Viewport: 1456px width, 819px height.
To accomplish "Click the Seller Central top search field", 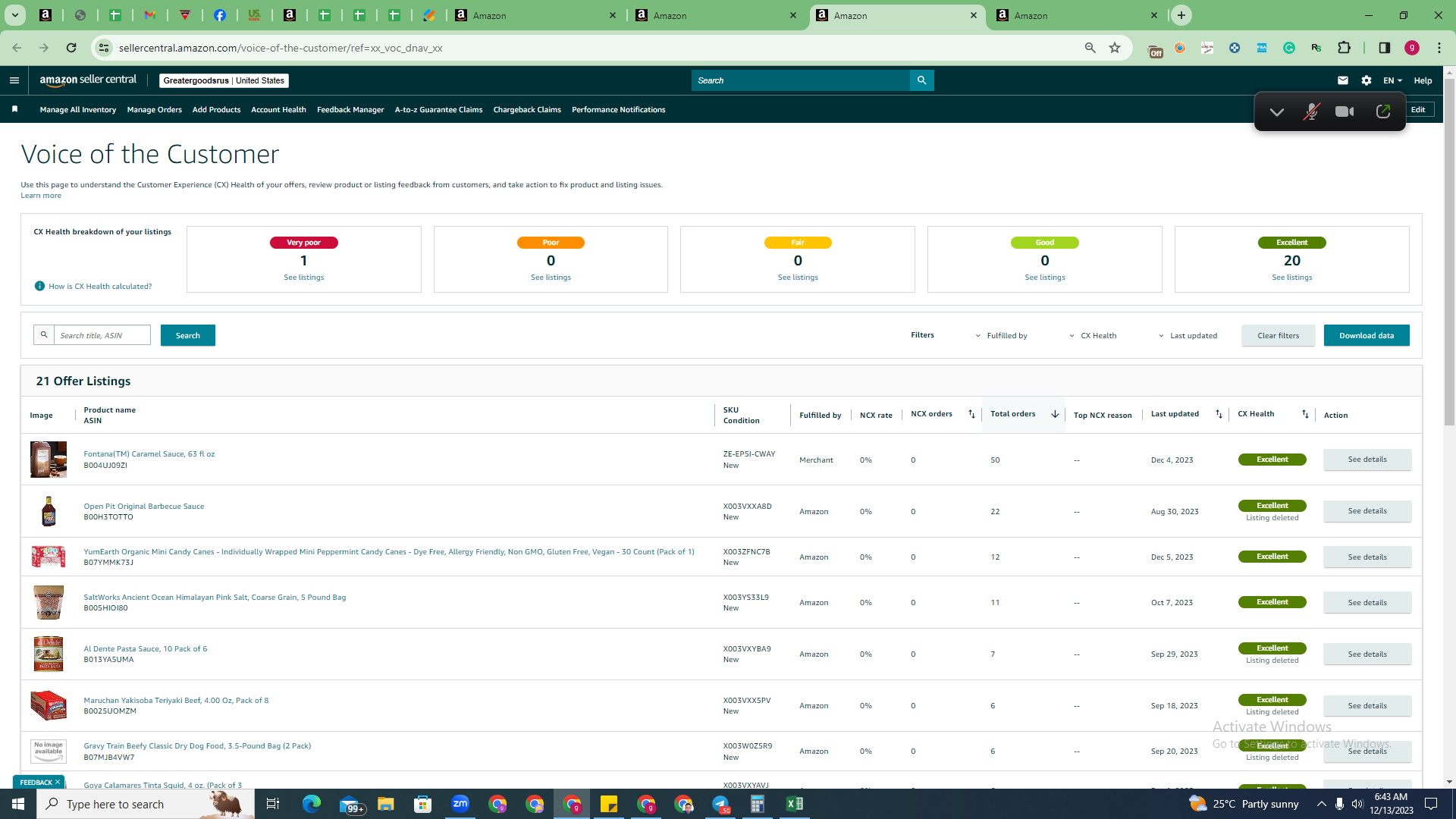I will pyautogui.click(x=801, y=80).
